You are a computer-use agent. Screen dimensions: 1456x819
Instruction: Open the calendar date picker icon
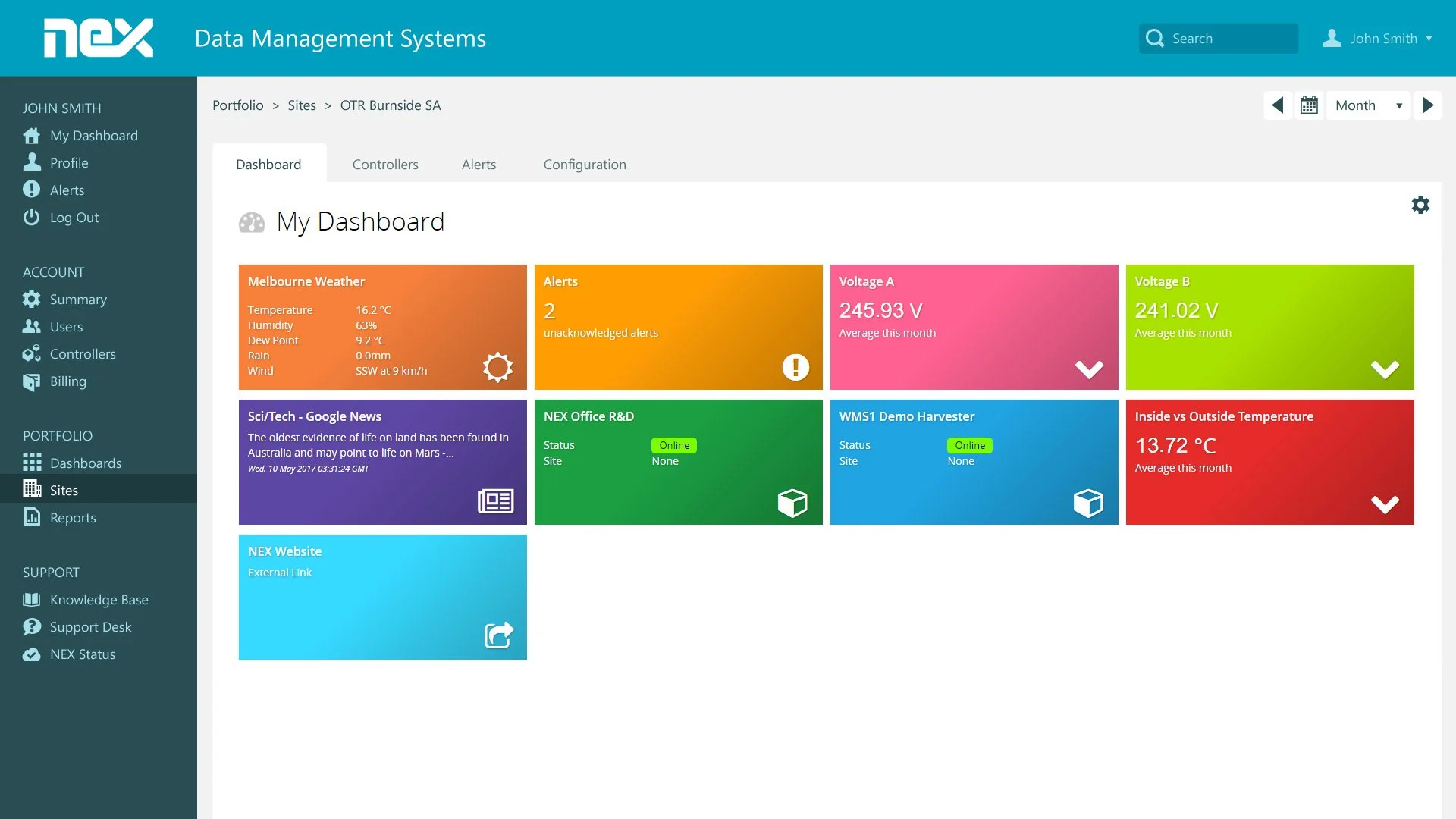click(1310, 105)
